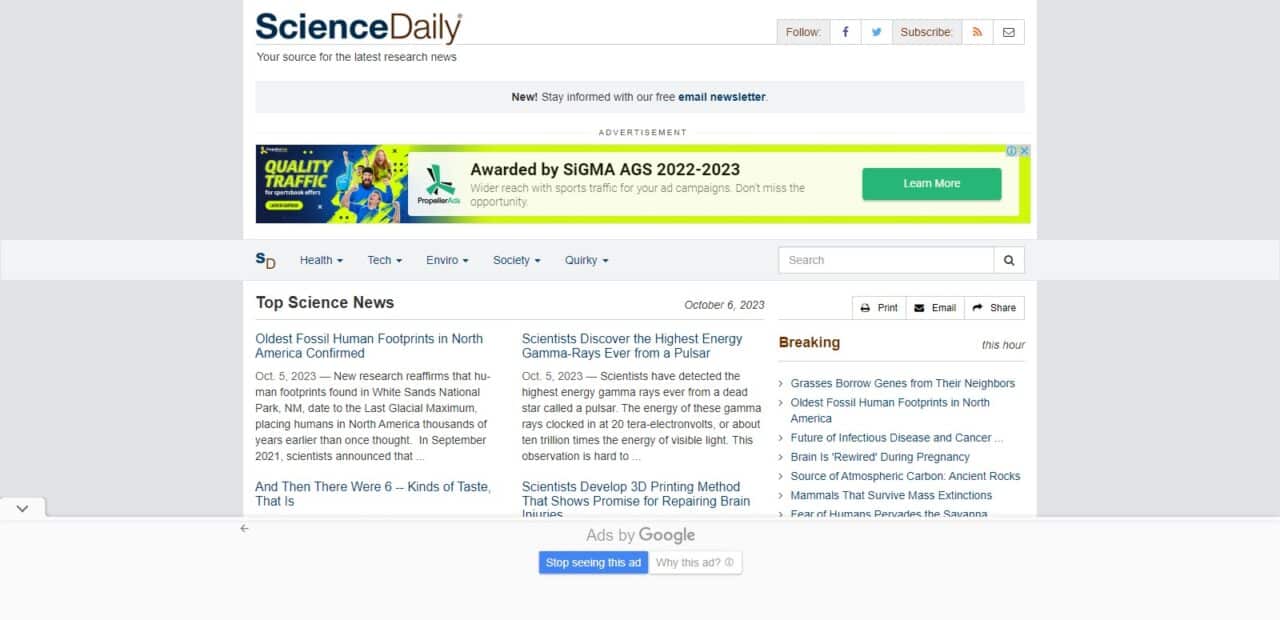The width and height of the screenshot is (1280, 620).
Task: Click the Quality Traffic ad image
Action: tap(332, 184)
